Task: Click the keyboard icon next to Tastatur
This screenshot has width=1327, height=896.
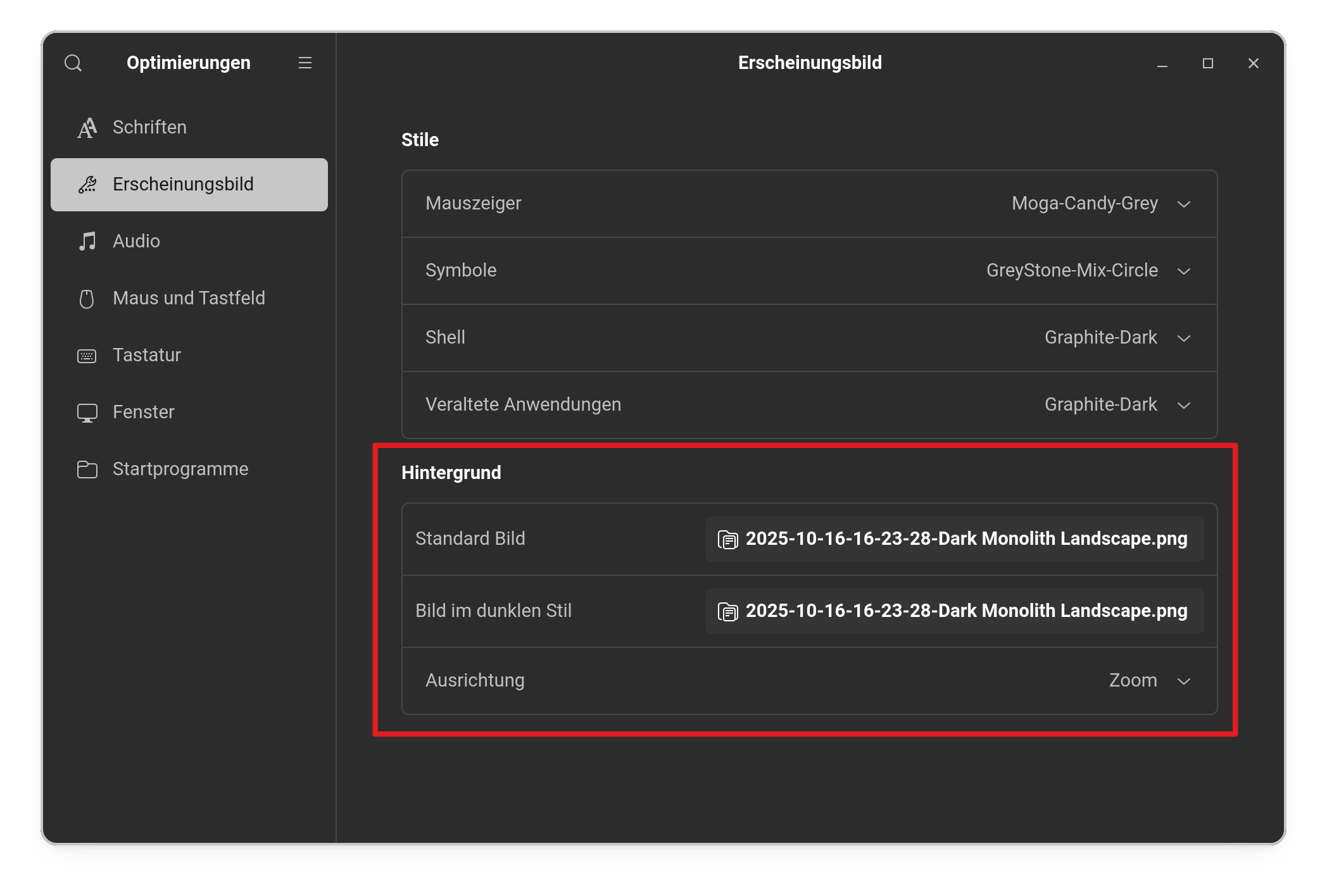Action: (x=87, y=356)
